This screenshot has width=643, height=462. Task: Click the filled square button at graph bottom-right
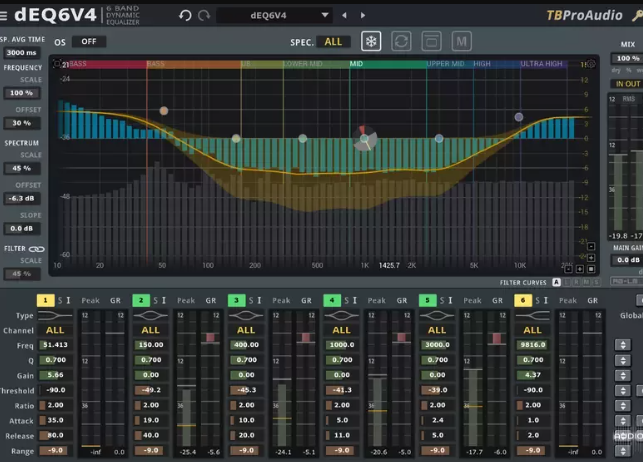591,269
